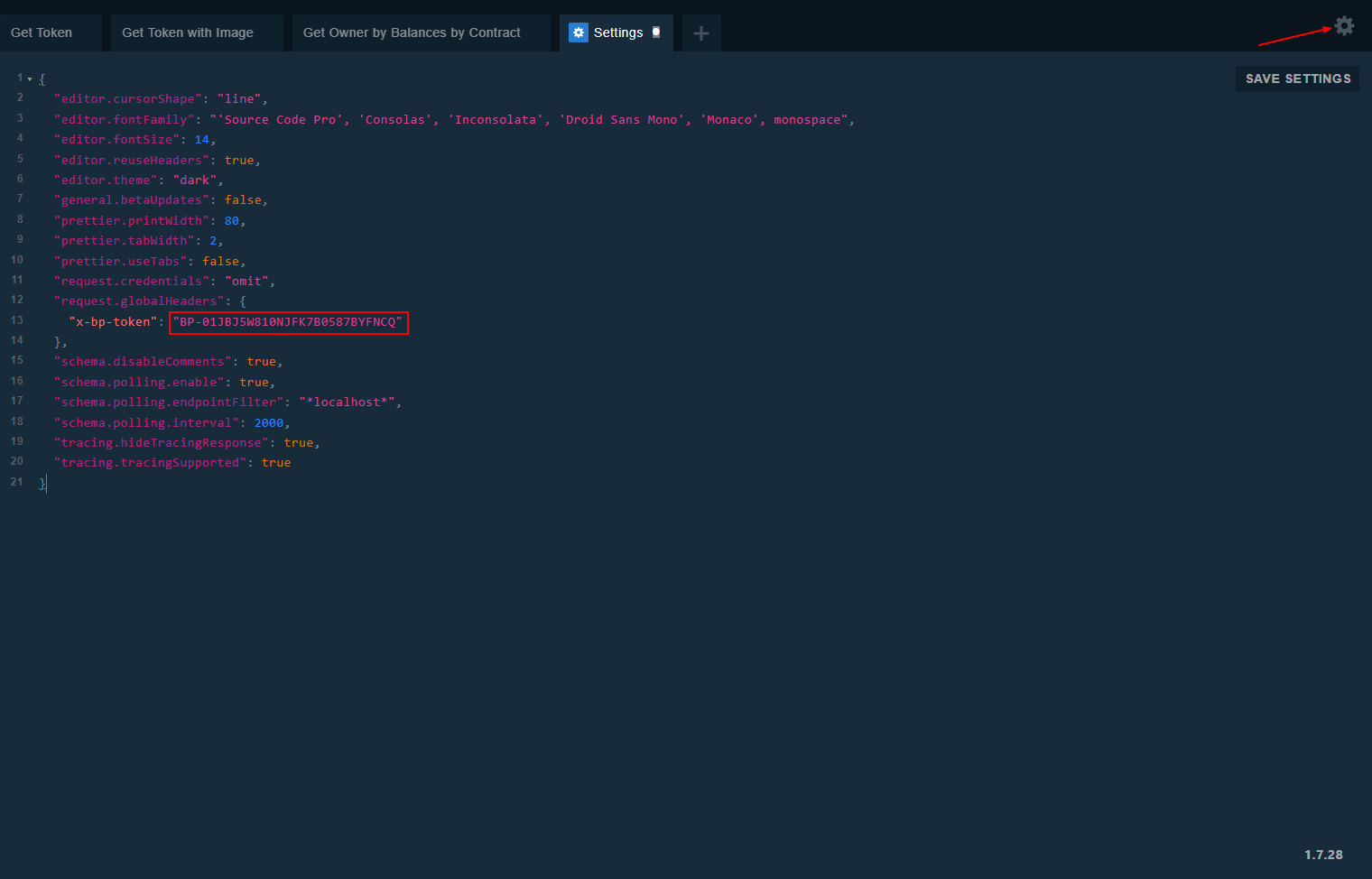Click the "editor.fontSize" key
Screen dimensions: 1372x879
coord(116,140)
